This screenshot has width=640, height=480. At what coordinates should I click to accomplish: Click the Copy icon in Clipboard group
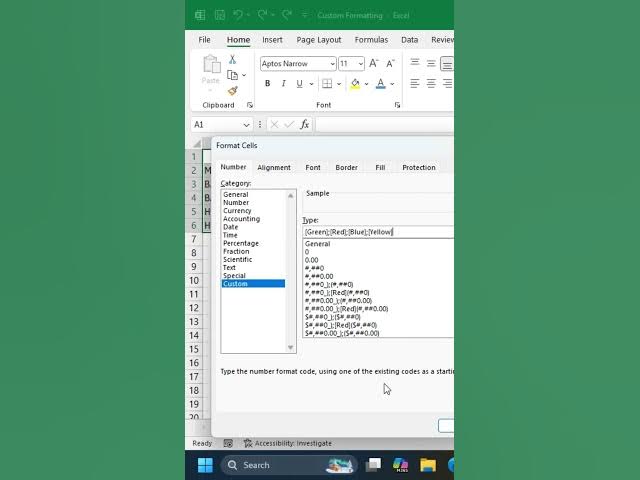[232, 75]
